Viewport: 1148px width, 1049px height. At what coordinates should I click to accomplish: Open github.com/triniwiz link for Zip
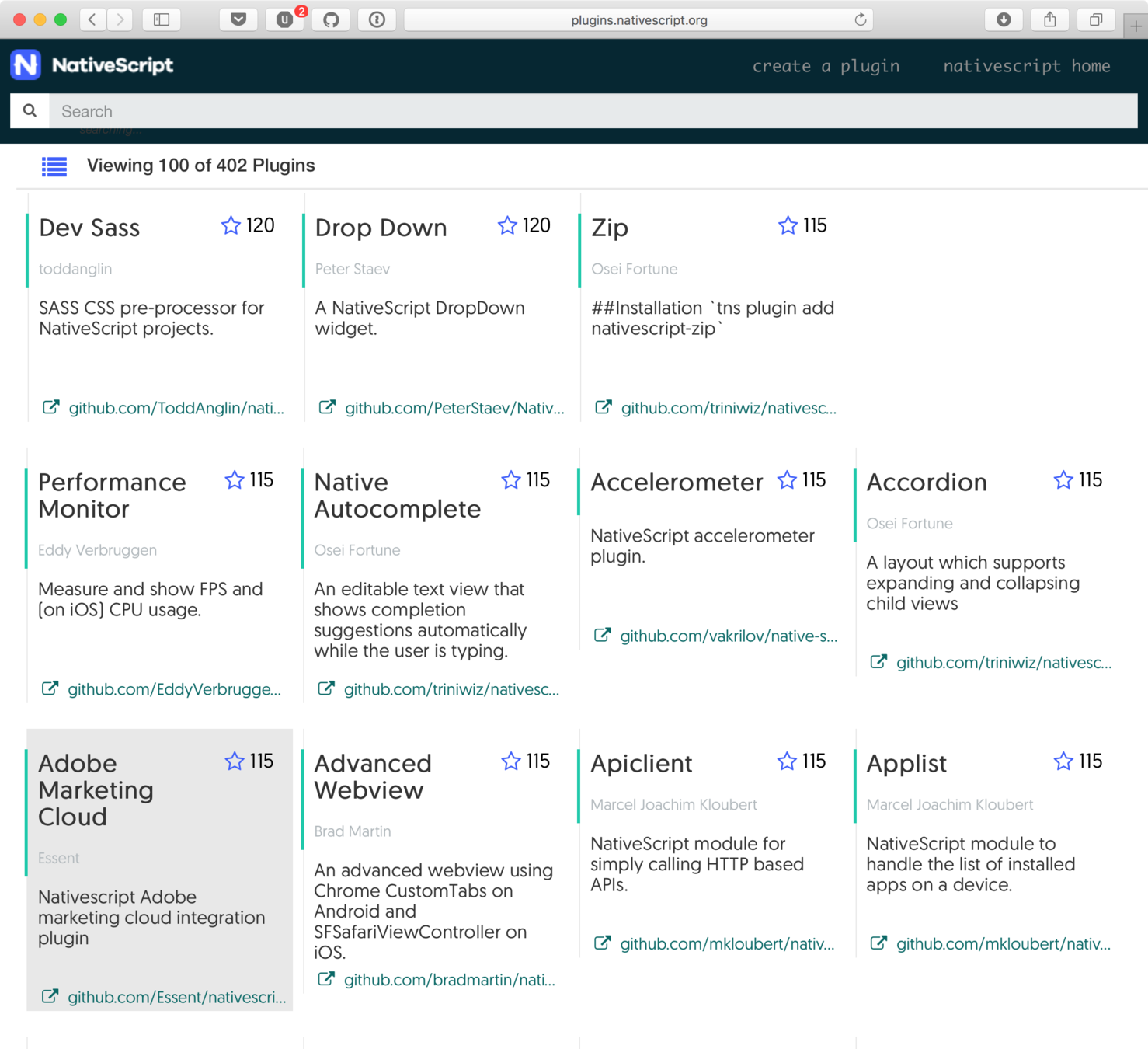tap(729, 408)
